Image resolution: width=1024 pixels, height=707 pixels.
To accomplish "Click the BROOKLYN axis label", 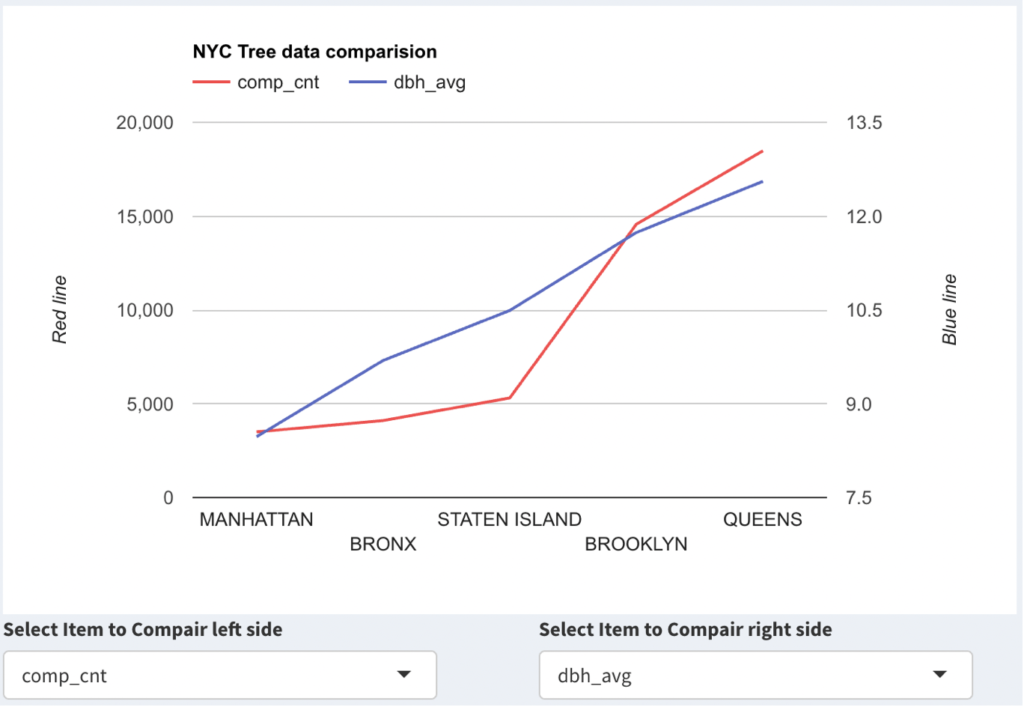I will (636, 545).
